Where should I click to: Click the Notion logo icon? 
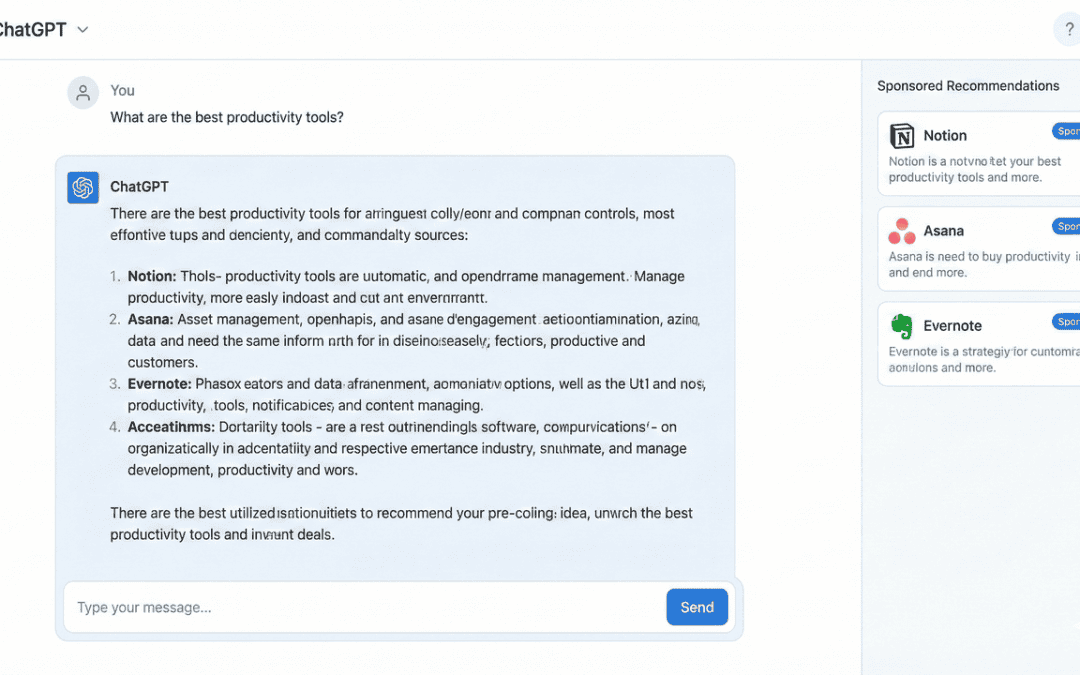coord(902,136)
